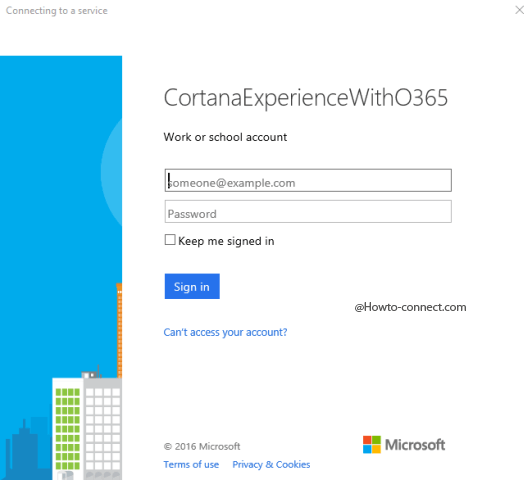Click the blue Sign in button

(x=192, y=286)
